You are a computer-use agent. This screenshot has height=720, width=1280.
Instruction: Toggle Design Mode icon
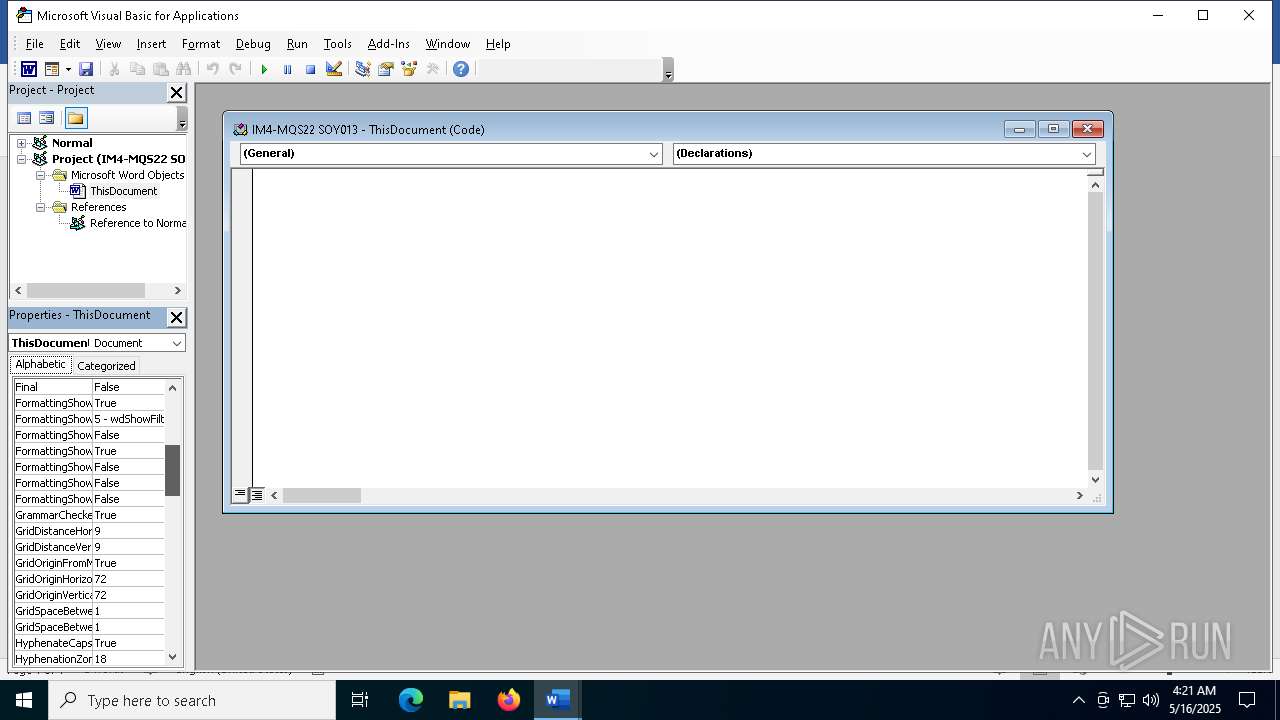(x=334, y=69)
